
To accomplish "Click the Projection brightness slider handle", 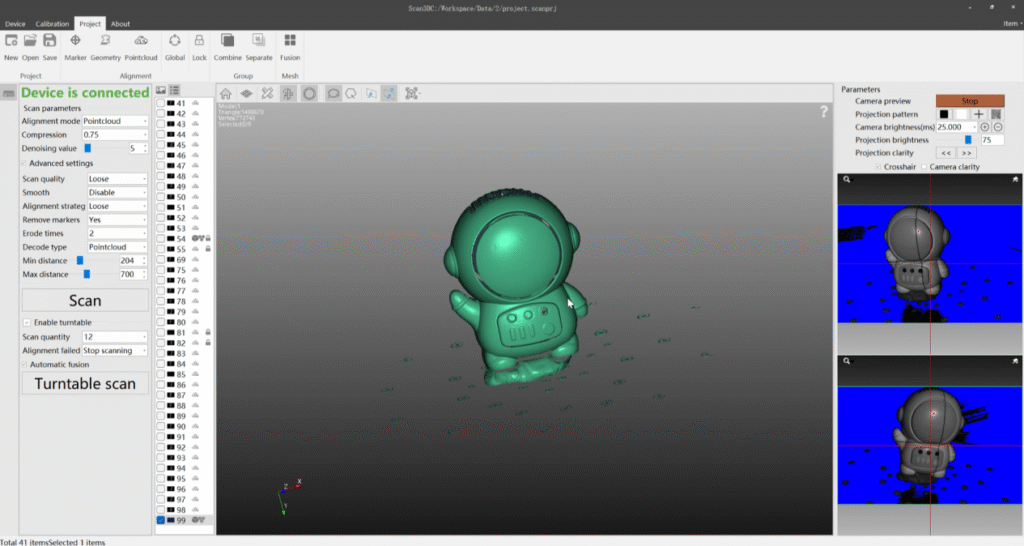I will [x=967, y=140].
